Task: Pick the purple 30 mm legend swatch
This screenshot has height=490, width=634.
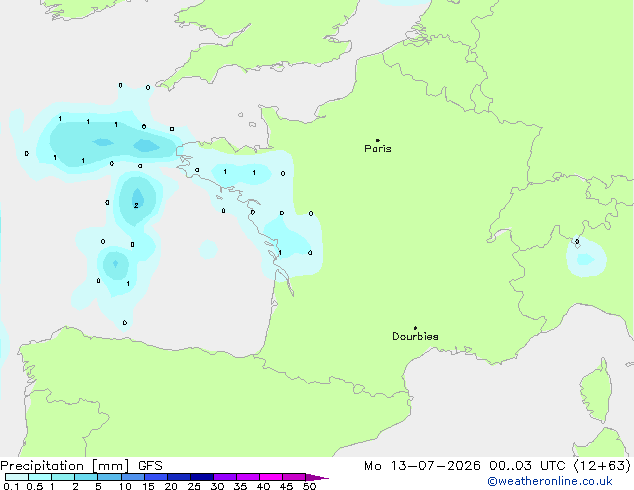Action: [x=225, y=477]
